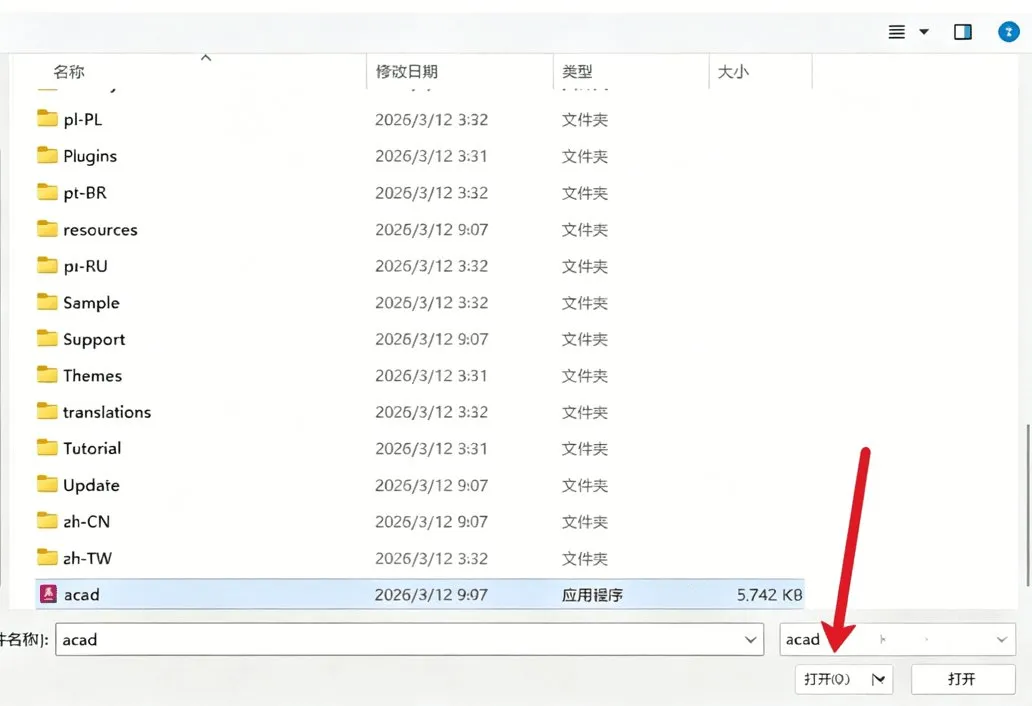Select the resources folder icon
Screen dimensions: 1032x706
point(47,229)
